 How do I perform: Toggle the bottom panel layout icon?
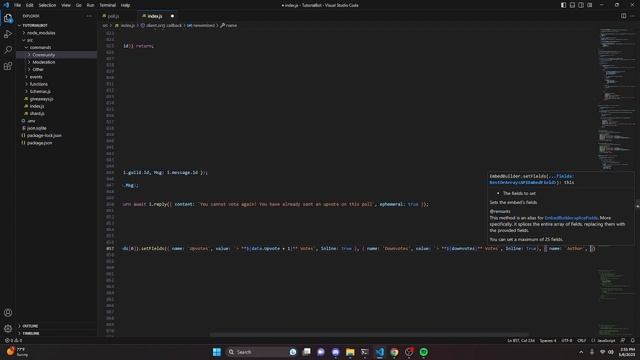572,5
